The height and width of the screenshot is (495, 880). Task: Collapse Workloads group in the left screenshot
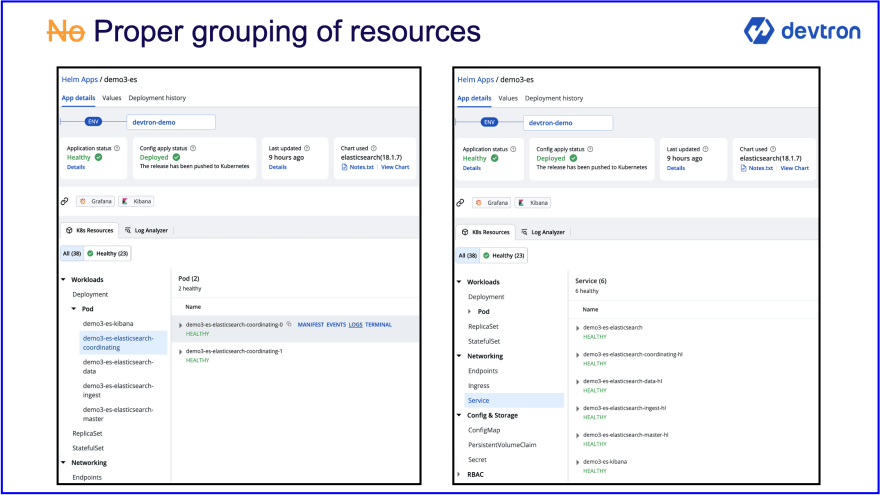(63, 279)
